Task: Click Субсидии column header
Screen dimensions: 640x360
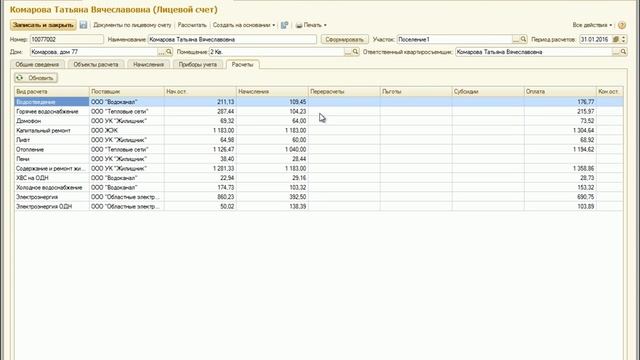Action: point(488,91)
